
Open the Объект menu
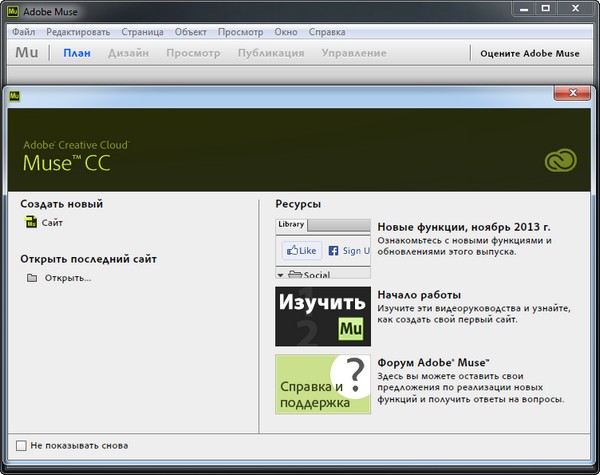(x=190, y=32)
